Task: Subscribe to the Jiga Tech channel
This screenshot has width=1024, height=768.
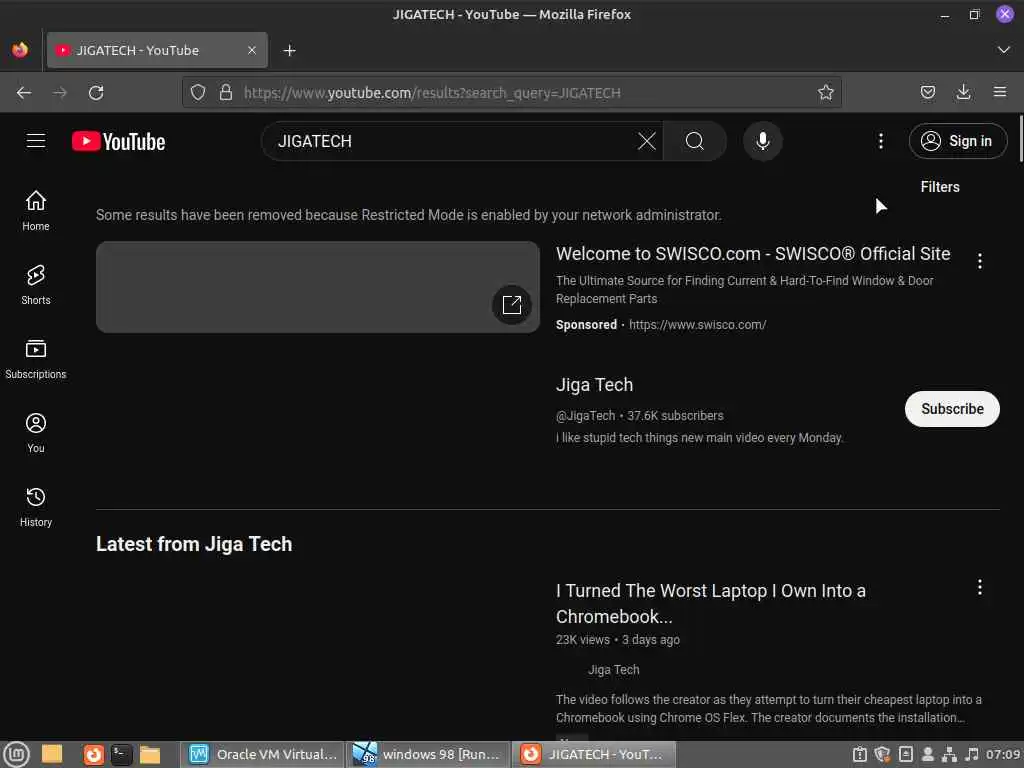Action: [952, 409]
